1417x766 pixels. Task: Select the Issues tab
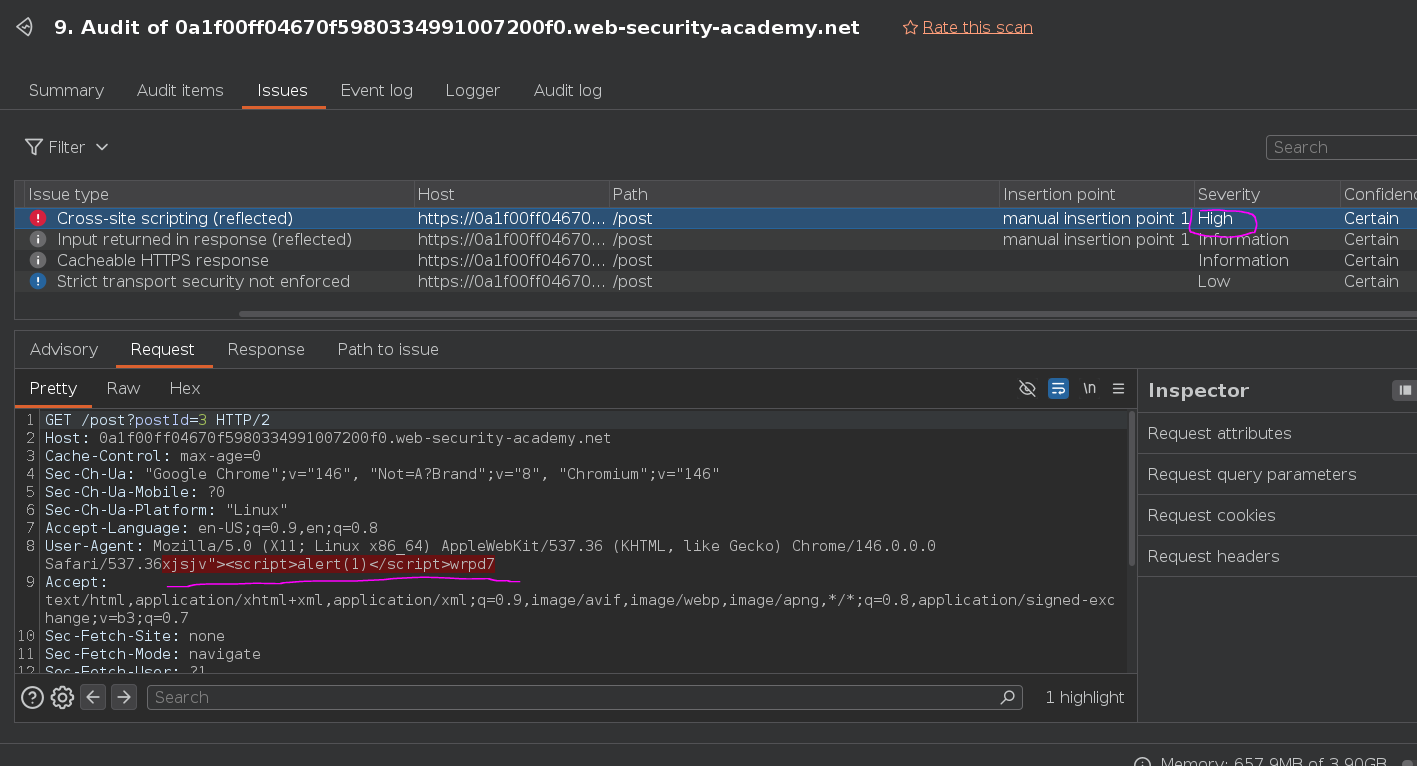point(283,90)
